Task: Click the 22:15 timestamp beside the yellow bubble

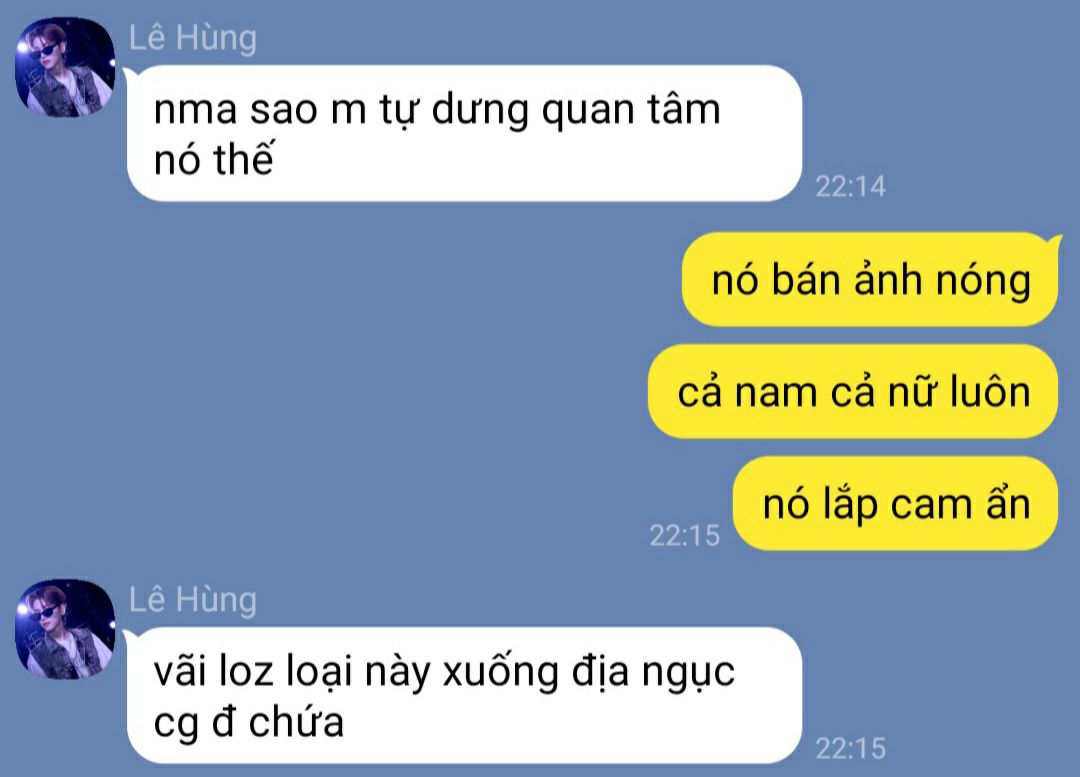Action: tap(685, 535)
